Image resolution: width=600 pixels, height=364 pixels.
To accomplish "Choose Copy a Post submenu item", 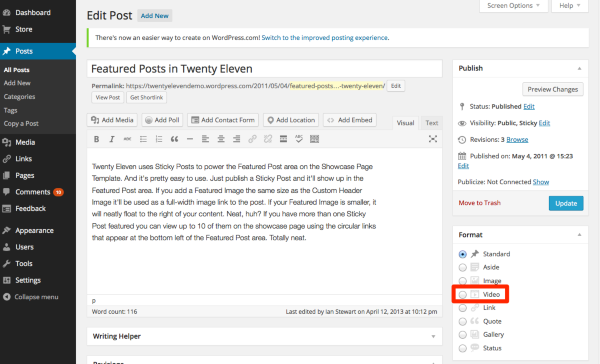I will pyautogui.click(x=21, y=124).
